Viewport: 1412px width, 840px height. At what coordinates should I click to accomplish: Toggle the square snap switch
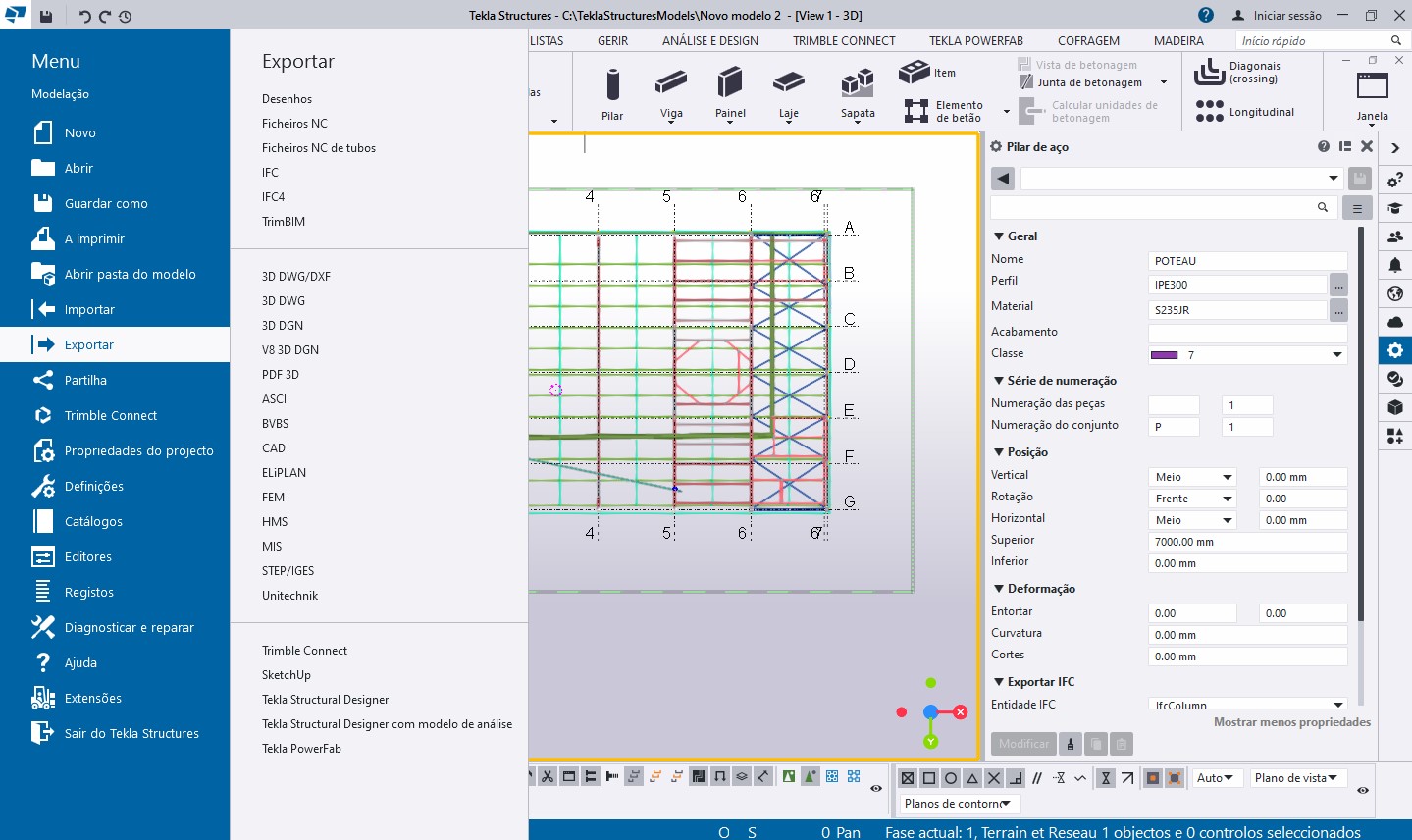929,778
